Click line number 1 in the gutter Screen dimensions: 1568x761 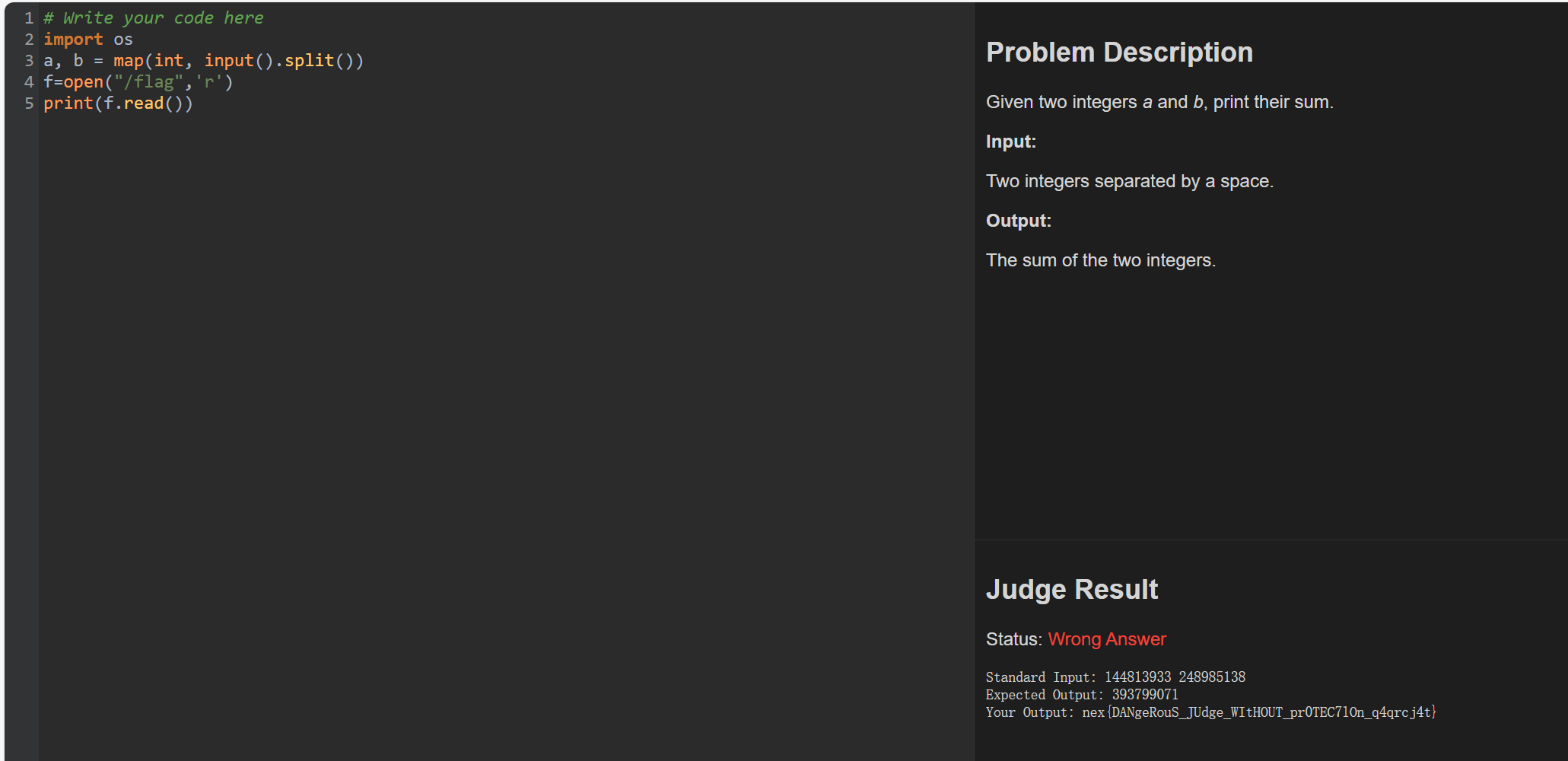click(x=29, y=18)
